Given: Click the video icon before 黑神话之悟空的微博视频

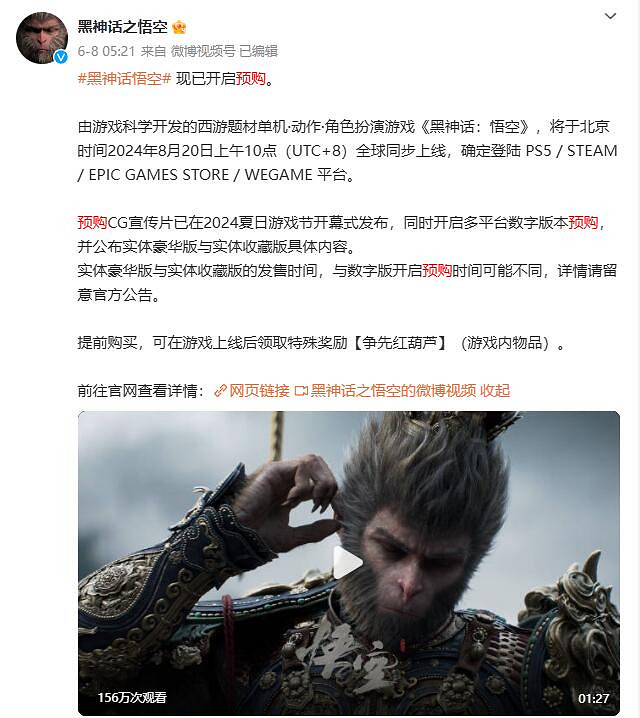Looking at the screenshot, I should tap(301, 391).
